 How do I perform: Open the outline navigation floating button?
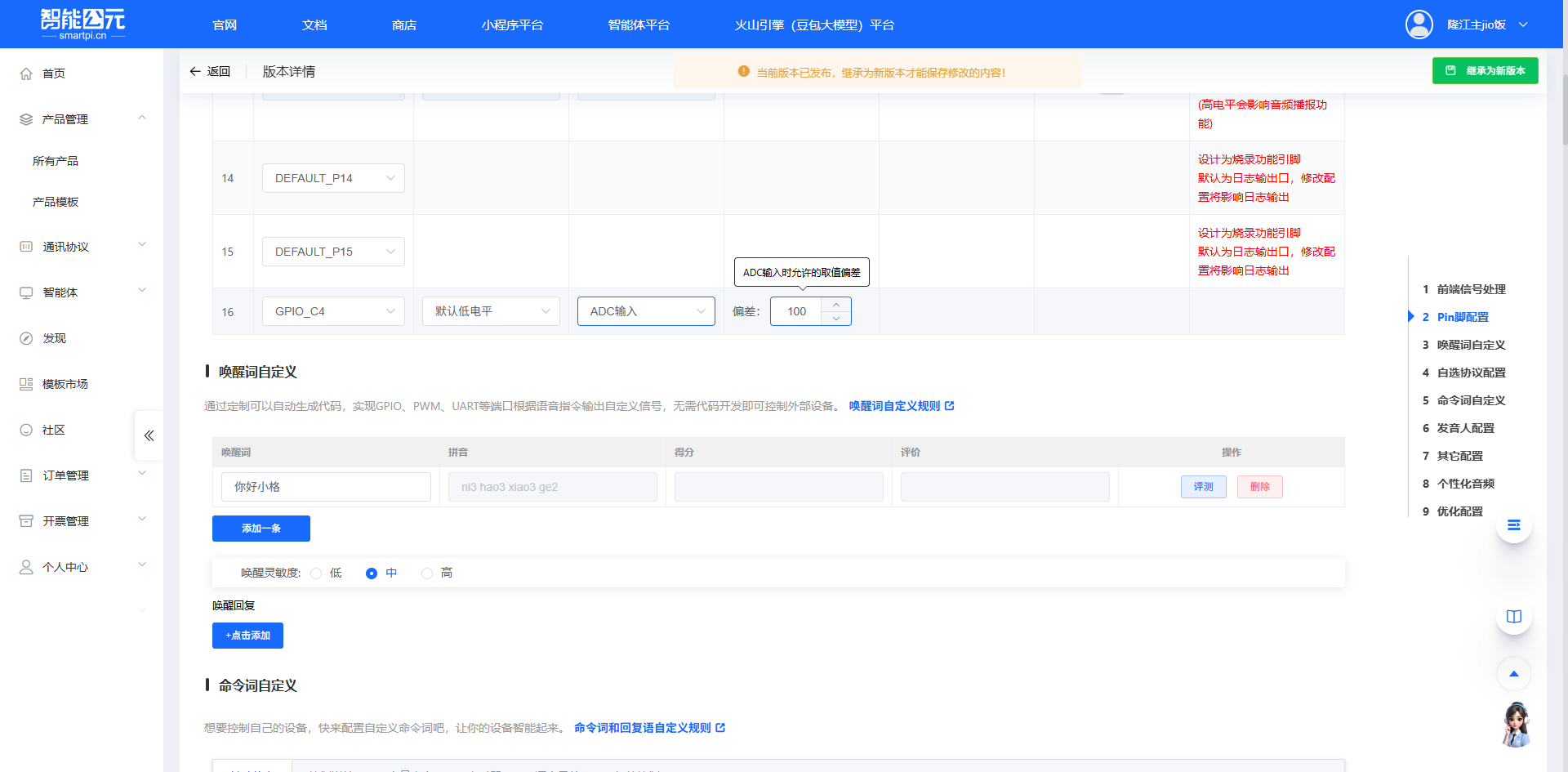tap(1514, 525)
